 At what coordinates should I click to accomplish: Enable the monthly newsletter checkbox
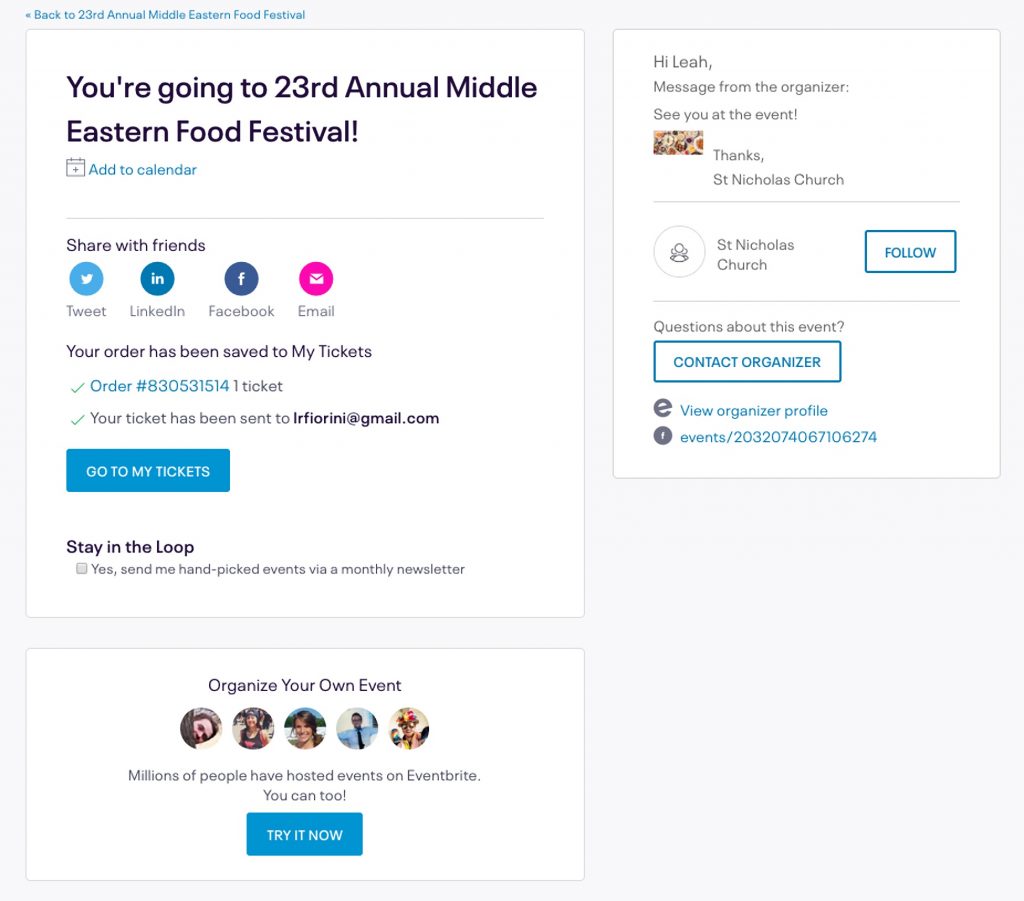tap(81, 568)
